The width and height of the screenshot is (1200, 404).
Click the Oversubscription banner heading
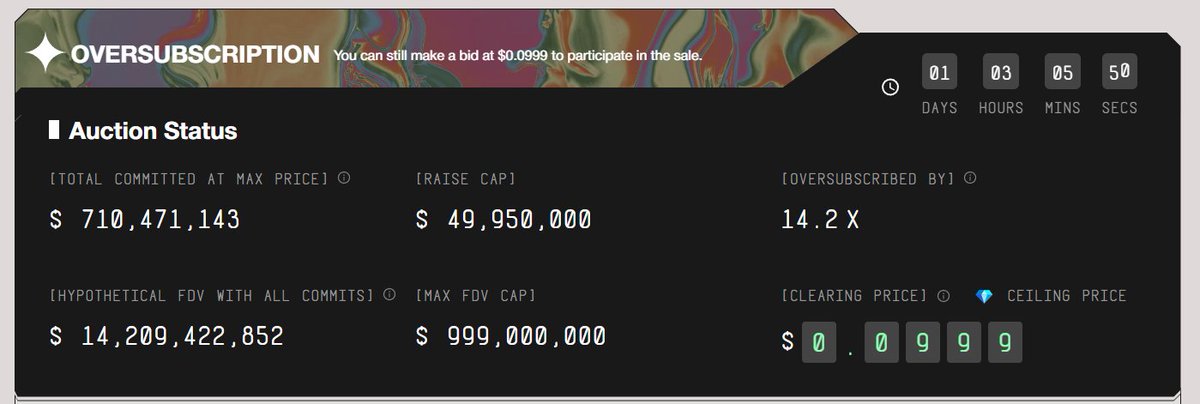click(x=195, y=54)
